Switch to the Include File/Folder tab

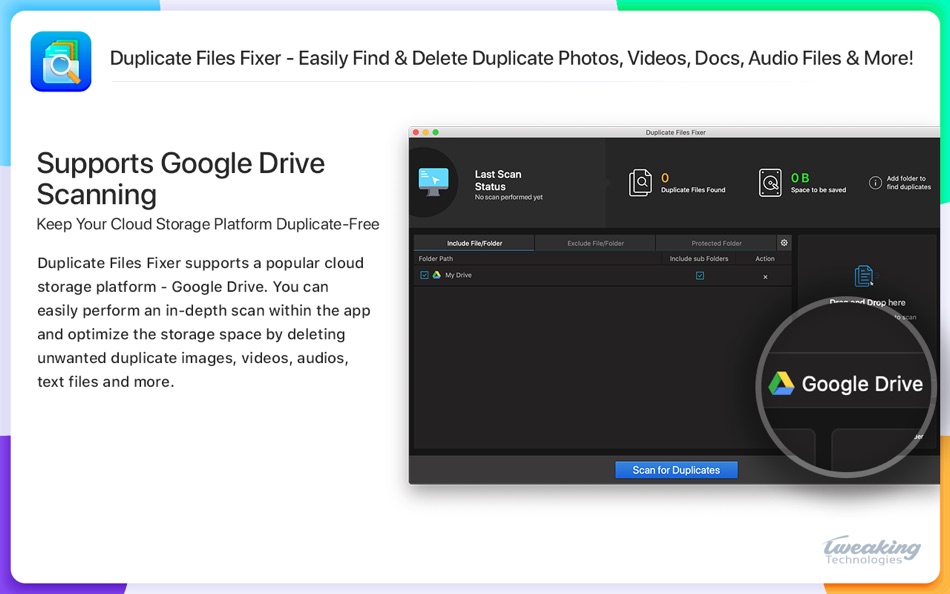(x=474, y=243)
